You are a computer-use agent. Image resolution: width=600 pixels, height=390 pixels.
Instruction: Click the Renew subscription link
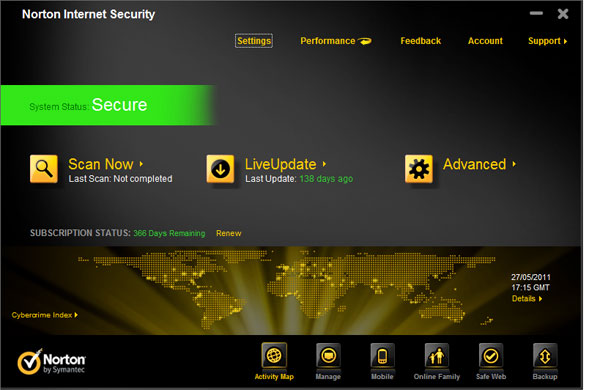[x=228, y=233]
